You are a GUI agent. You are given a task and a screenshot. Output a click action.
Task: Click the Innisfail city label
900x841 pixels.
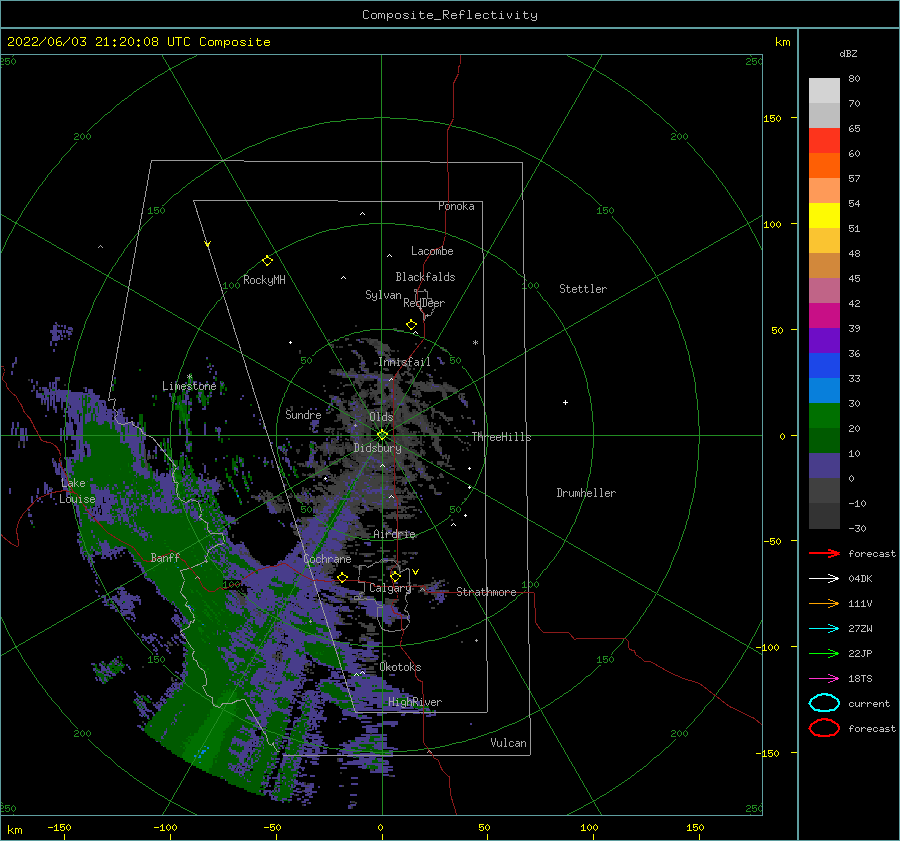click(405, 362)
